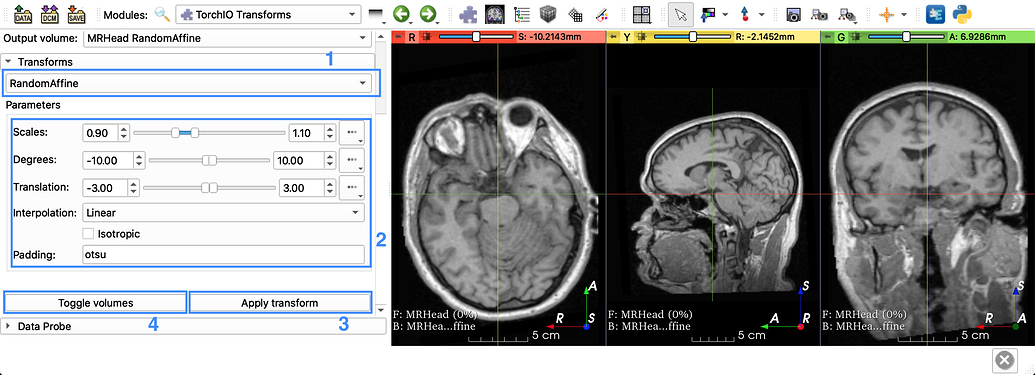Click the Apply transform button
The image size is (1035, 375).
coord(280,303)
